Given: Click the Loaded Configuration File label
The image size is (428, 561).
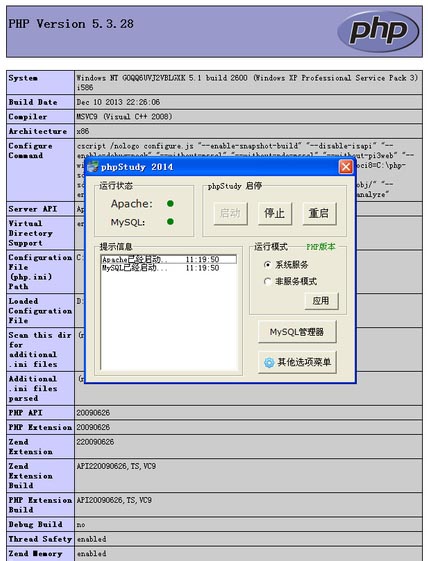Looking at the screenshot, I should tap(40, 311).
